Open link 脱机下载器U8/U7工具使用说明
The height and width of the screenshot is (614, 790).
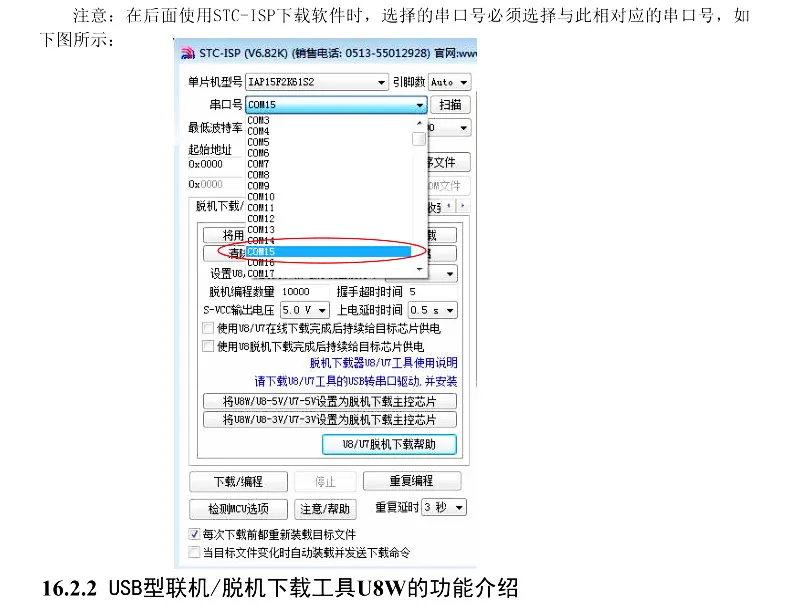tap(383, 363)
